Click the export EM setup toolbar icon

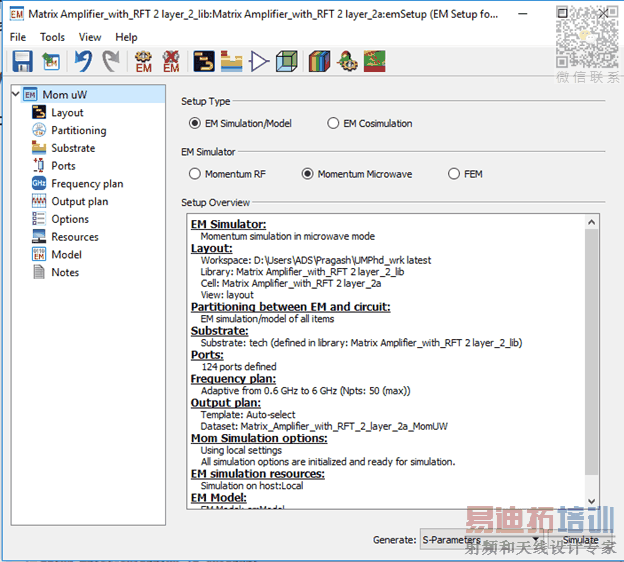point(51,61)
